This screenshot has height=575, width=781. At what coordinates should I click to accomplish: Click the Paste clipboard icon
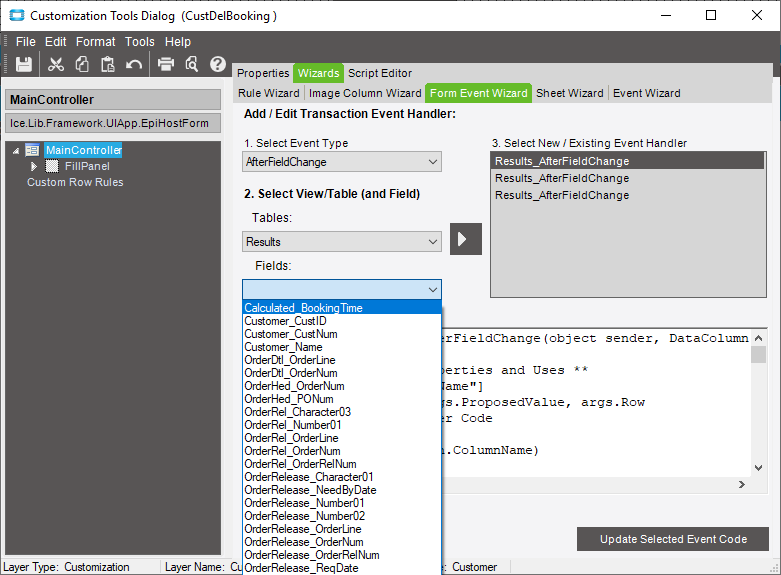pyautogui.click(x=108, y=64)
